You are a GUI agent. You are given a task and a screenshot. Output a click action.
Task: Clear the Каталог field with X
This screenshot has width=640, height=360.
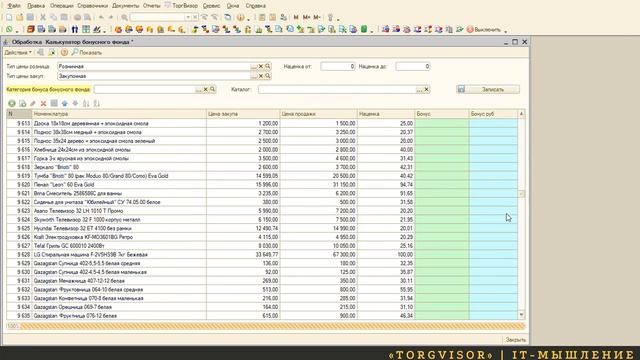(427, 89)
